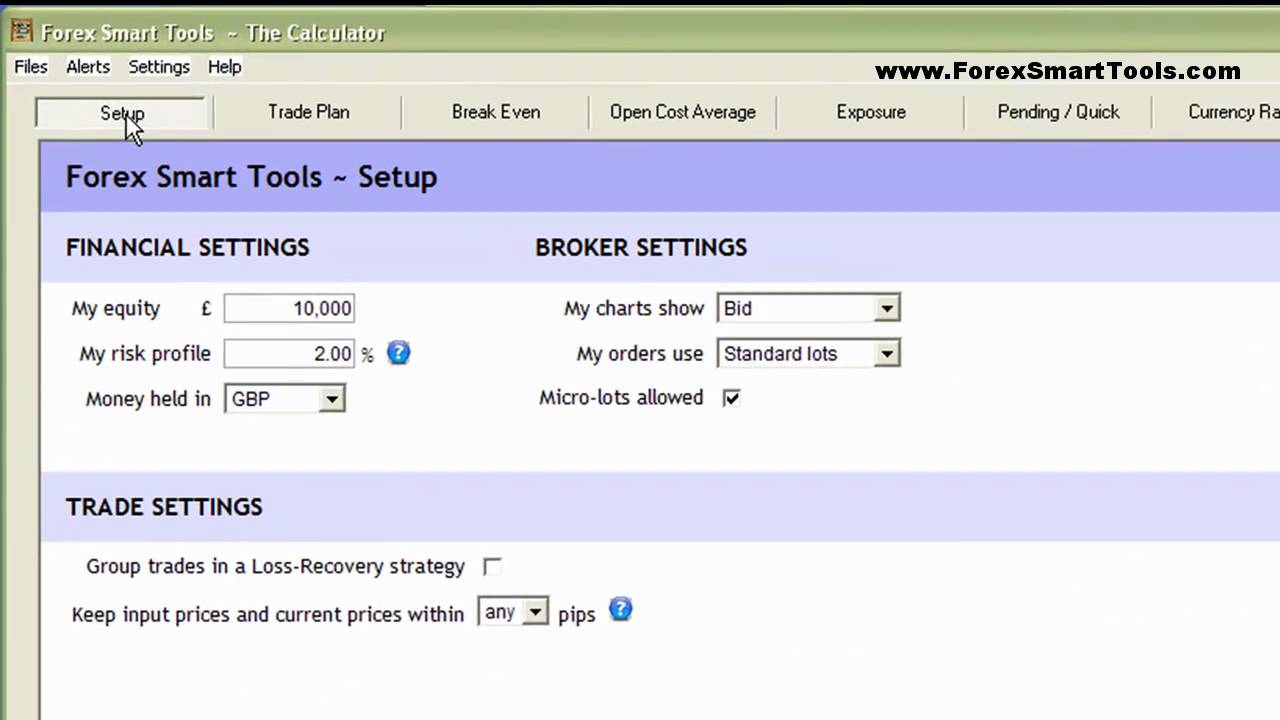This screenshot has height=720, width=1280.
Task: Open the Currency tab at right edge
Action: (1217, 112)
